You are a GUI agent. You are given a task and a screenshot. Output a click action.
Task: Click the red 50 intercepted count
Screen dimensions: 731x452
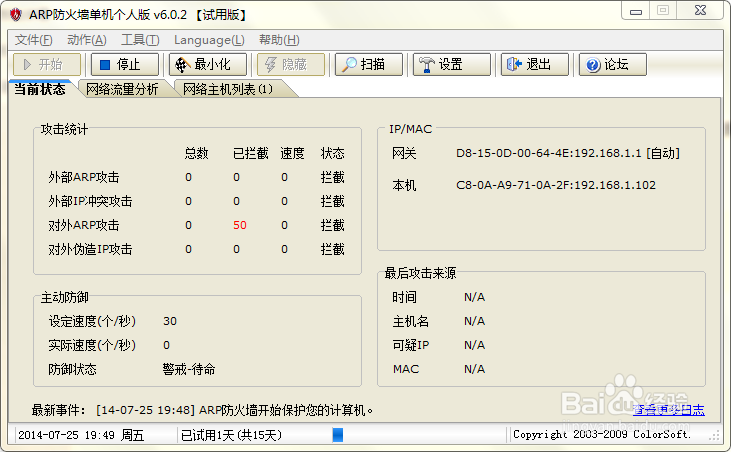pyautogui.click(x=240, y=225)
